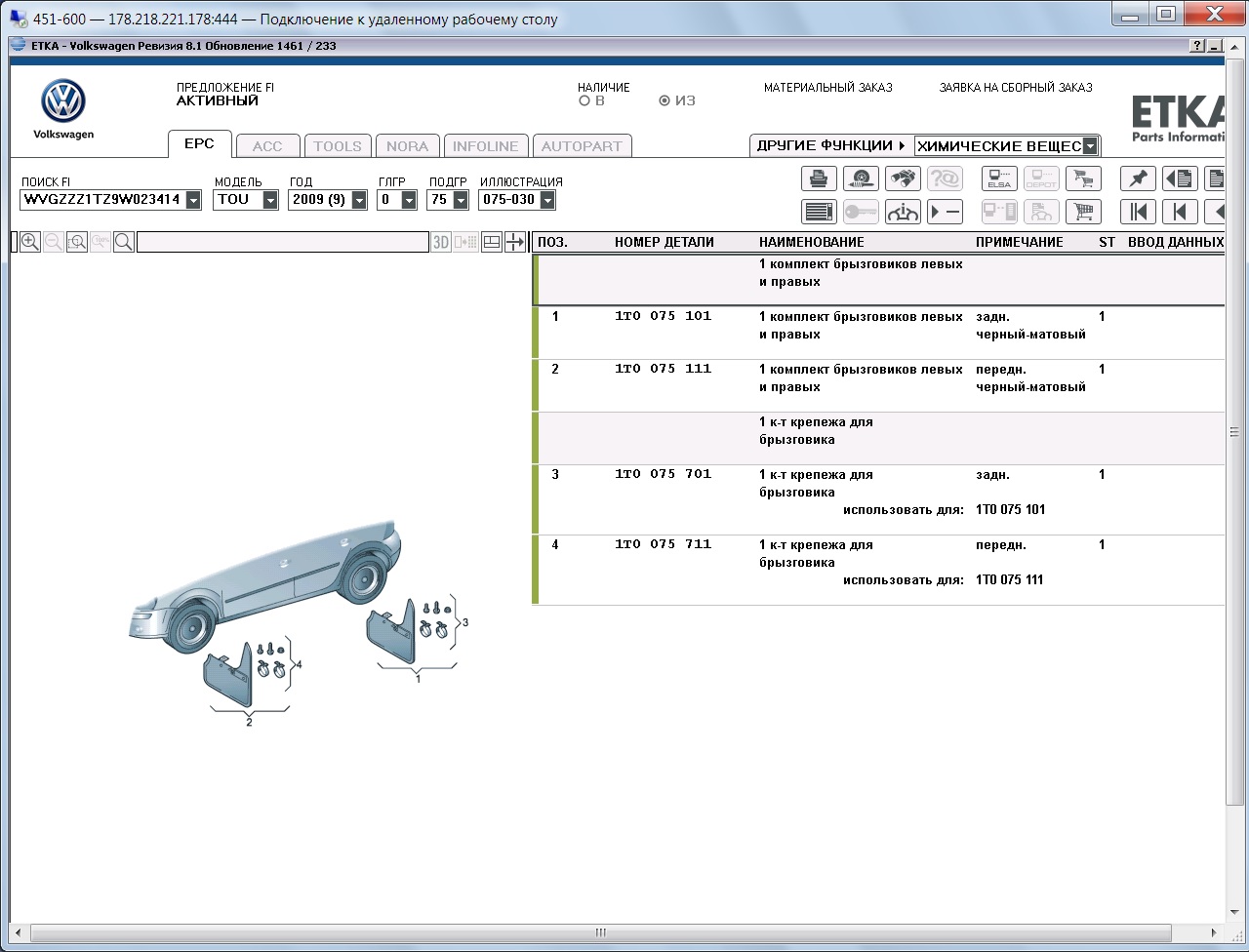Viewport: 1249px width, 952px height.
Task: Click the illustration search input field
Action: 283,242
